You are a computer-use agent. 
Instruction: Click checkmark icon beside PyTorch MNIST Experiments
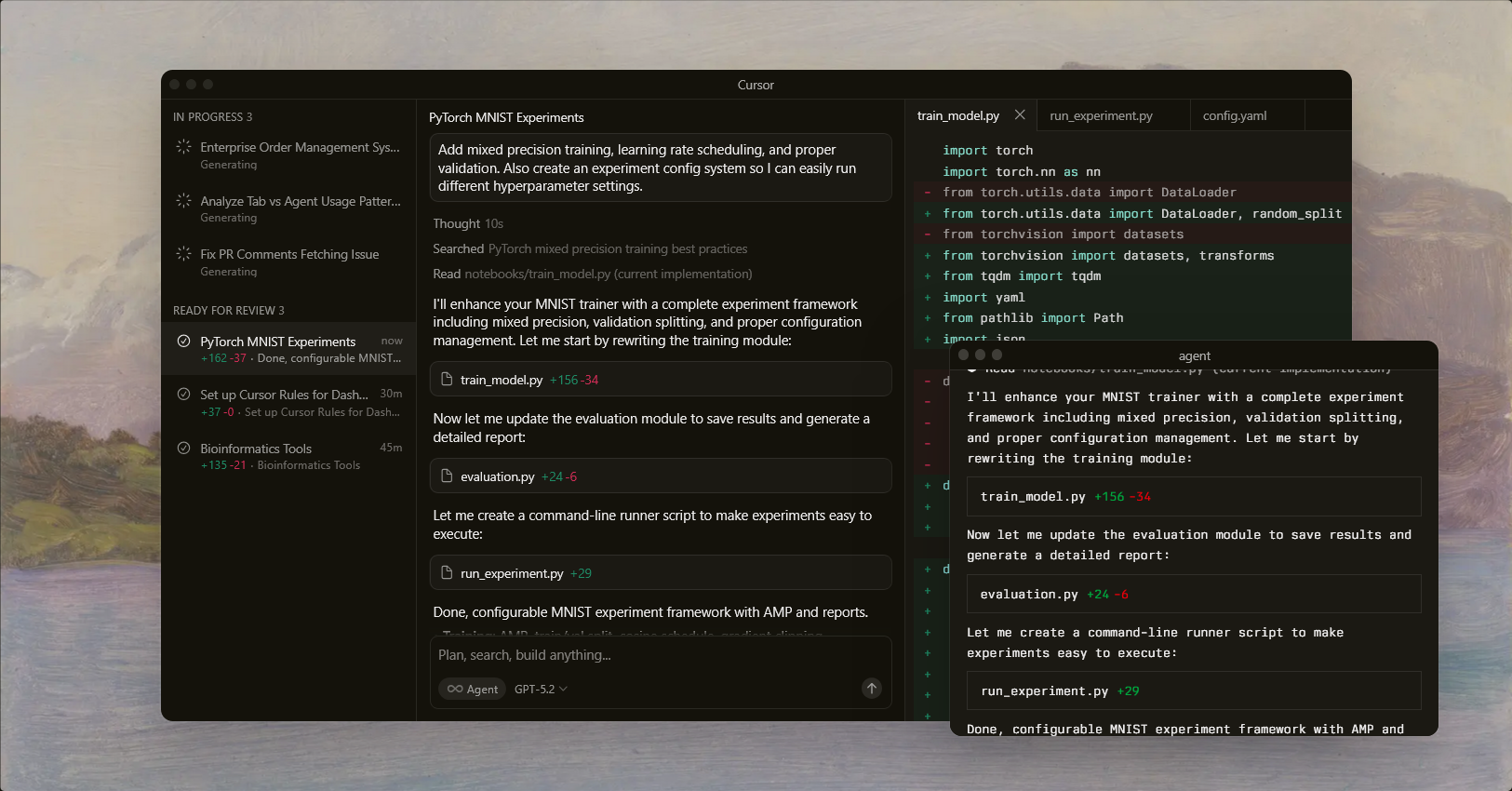pos(183,341)
